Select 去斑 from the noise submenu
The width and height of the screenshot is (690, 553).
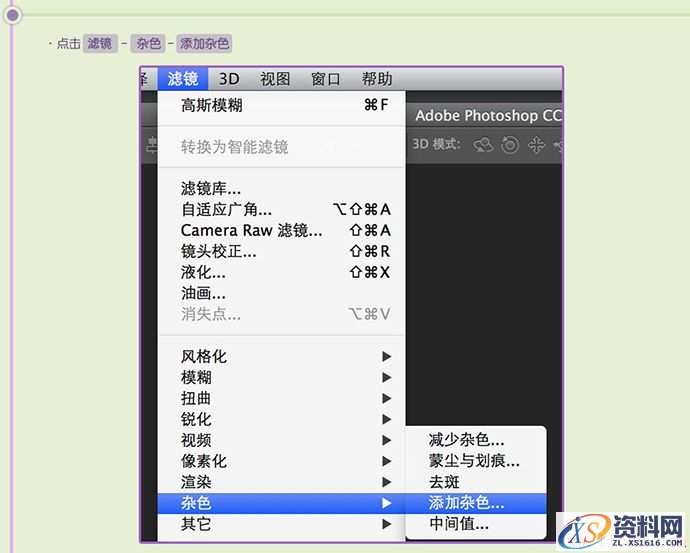coord(476,482)
